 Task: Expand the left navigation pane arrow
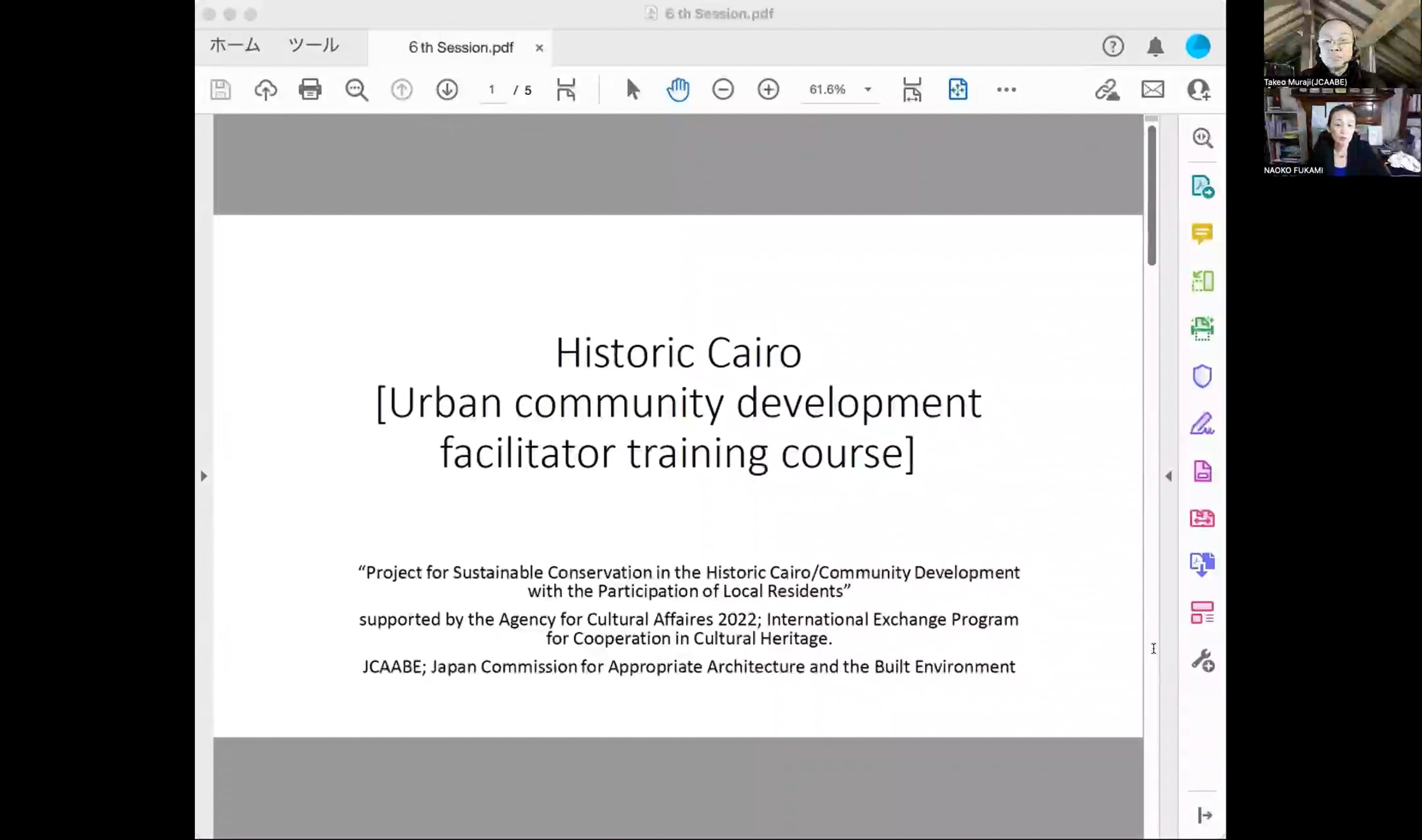coord(204,476)
